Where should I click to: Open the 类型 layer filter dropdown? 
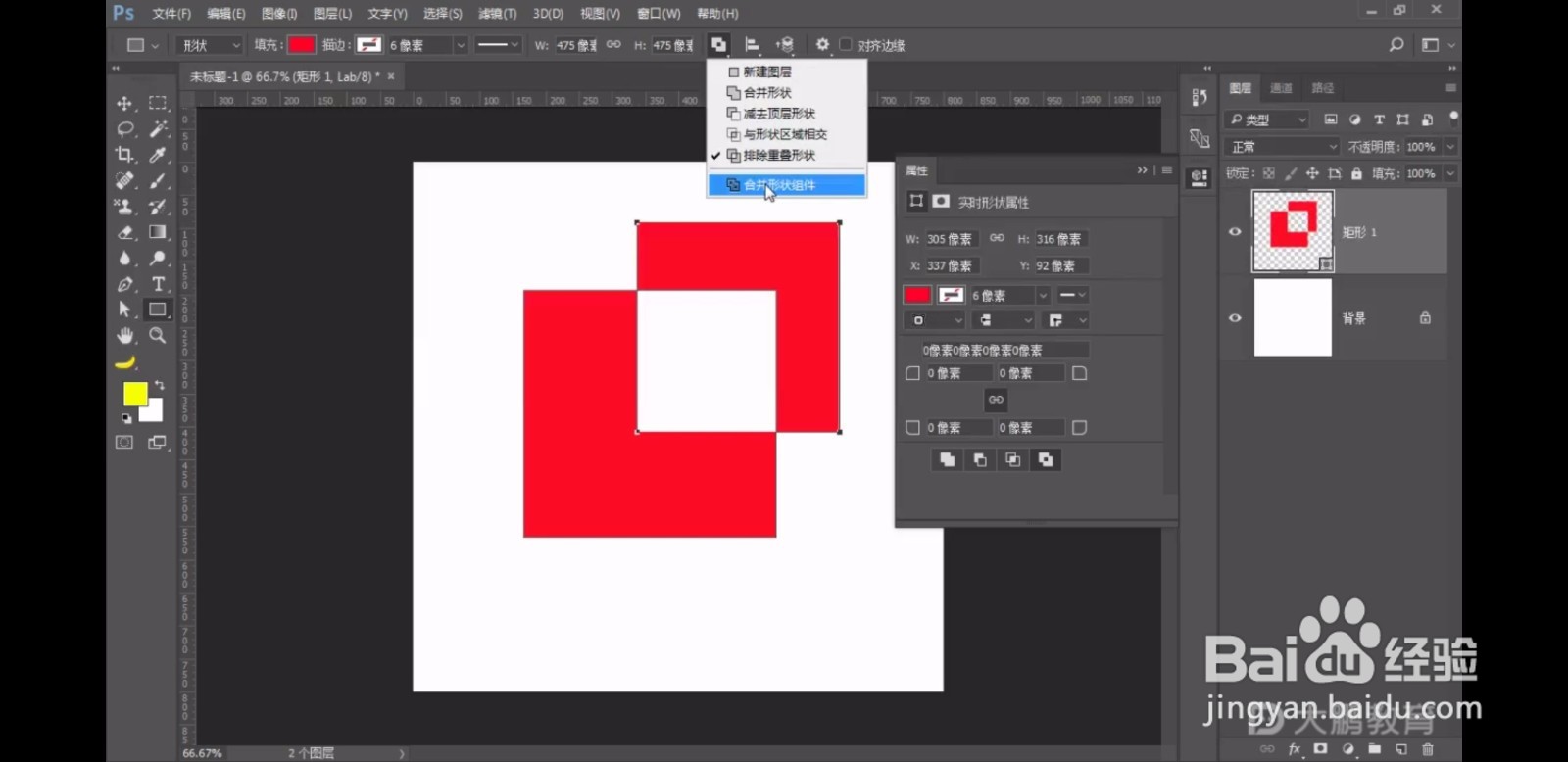1268,119
